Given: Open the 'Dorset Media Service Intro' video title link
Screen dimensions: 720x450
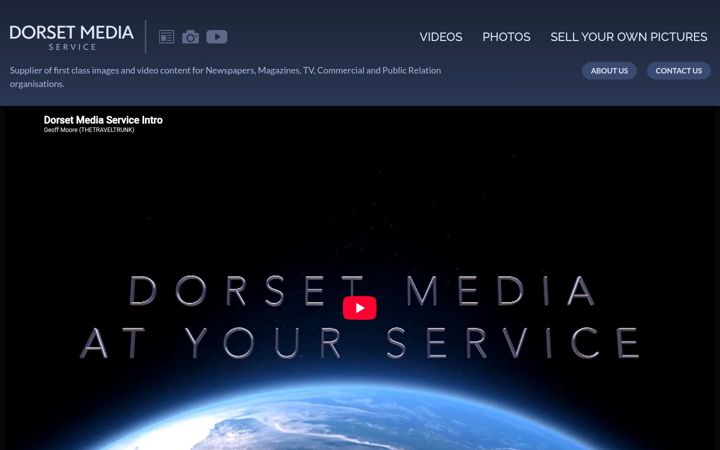Looking at the screenshot, I should 103,120.
